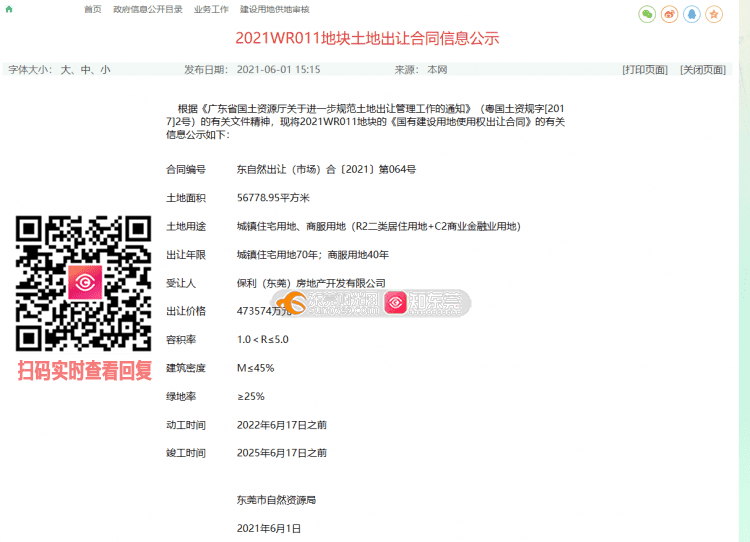Click the orange star favorites icon
Screen dimensions: 750x542
pyautogui.click(x=713, y=14)
